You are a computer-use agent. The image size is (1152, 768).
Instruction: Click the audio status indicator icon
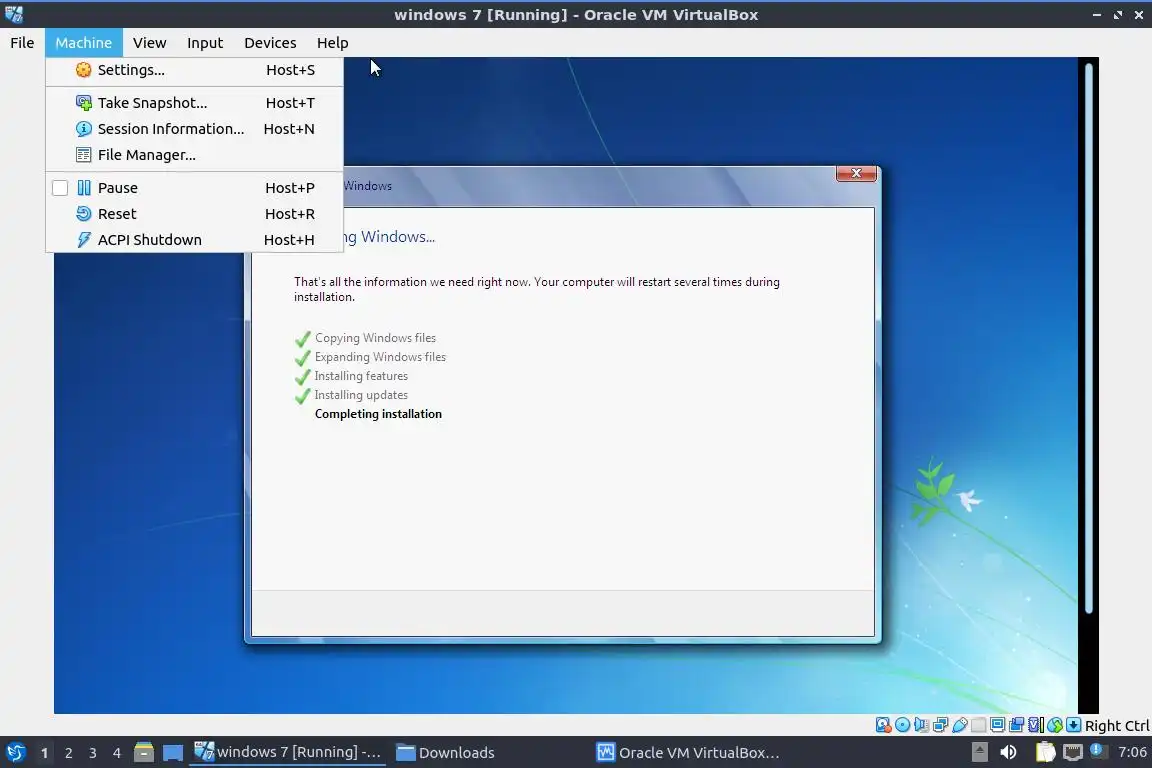click(921, 725)
